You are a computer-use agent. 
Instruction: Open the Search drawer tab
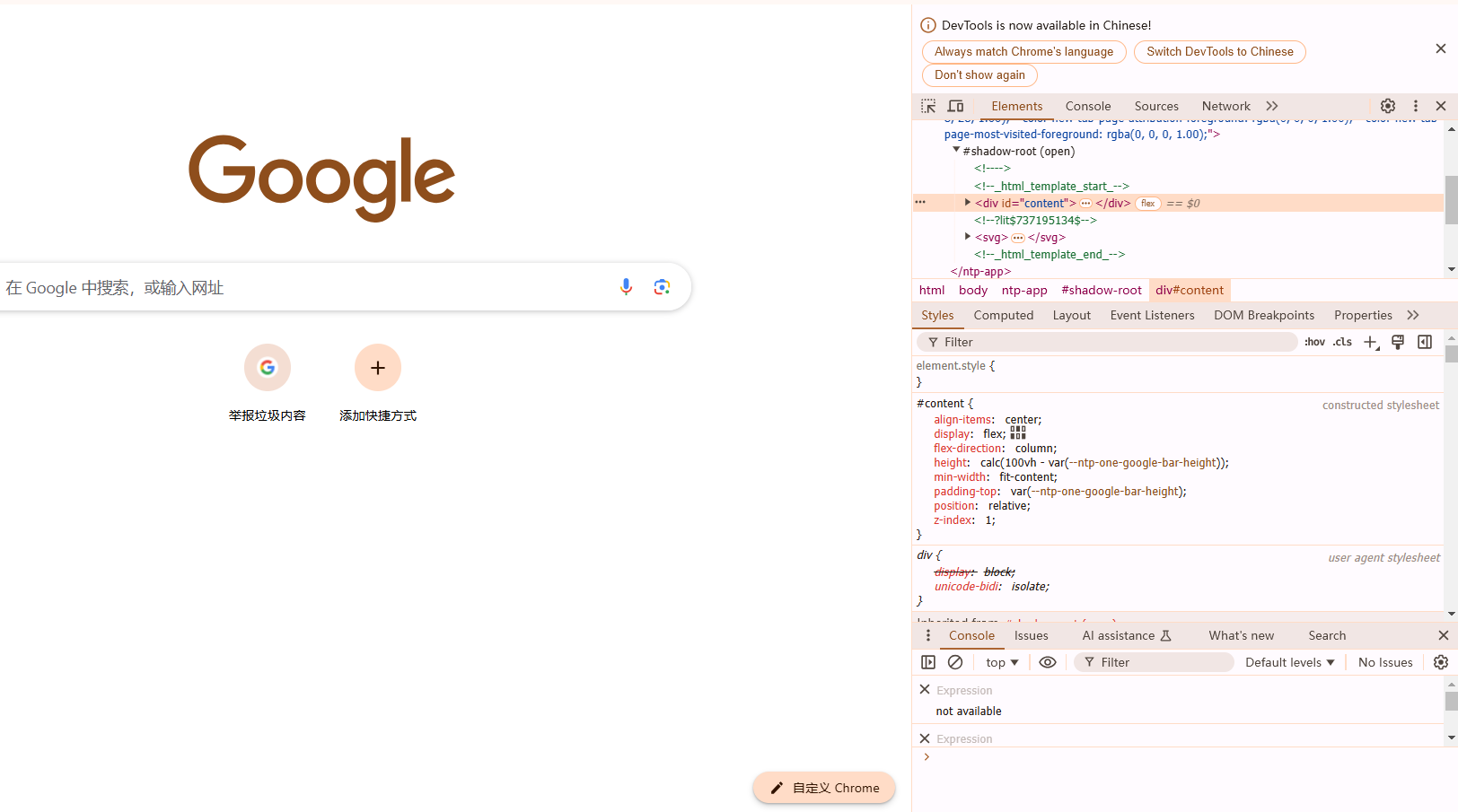(1327, 635)
